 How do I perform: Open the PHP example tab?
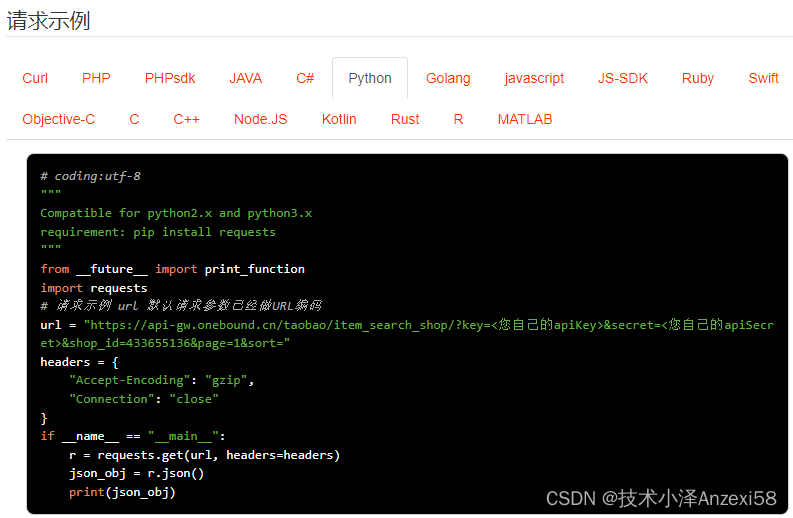pos(96,78)
